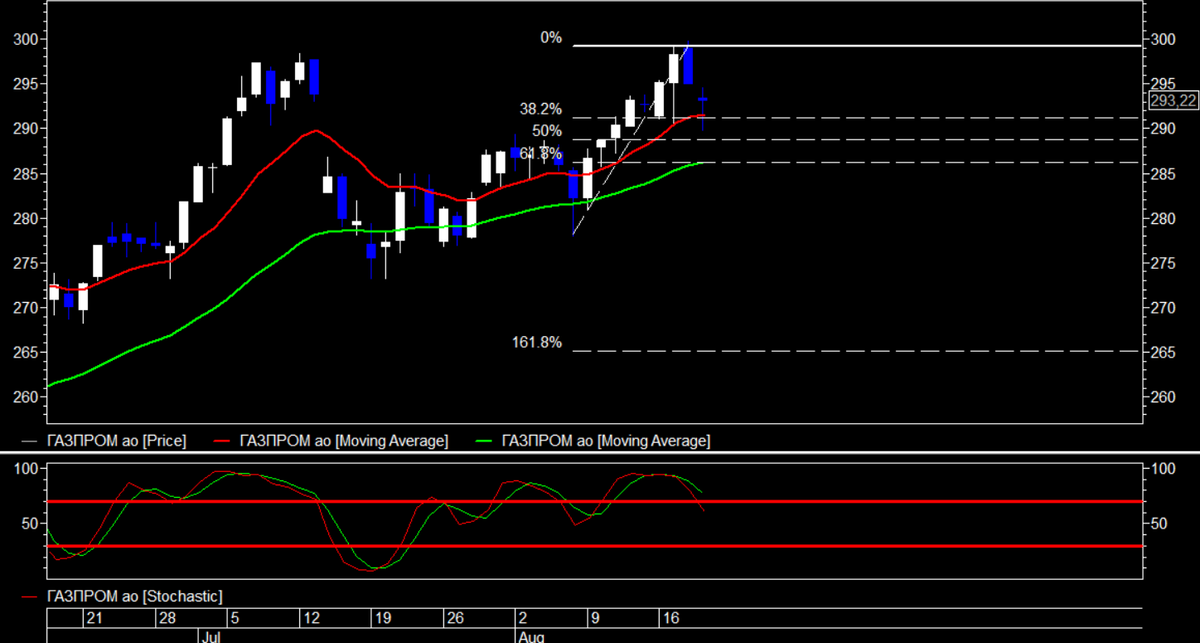Select the upper red stochastic overbought line
Viewport: 1200px width, 643px height.
coord(594,501)
